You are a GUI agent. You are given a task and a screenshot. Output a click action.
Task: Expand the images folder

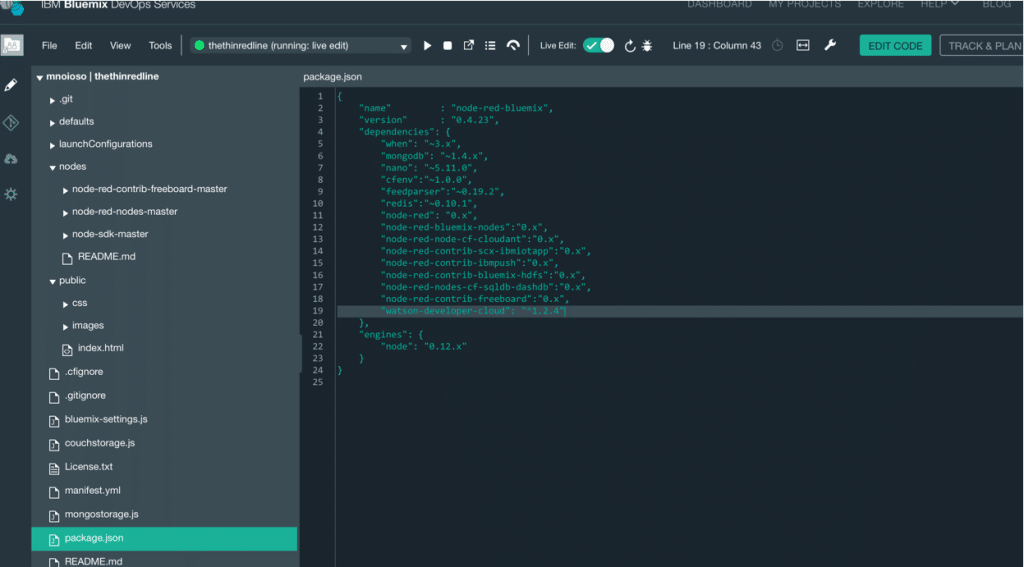click(66, 327)
